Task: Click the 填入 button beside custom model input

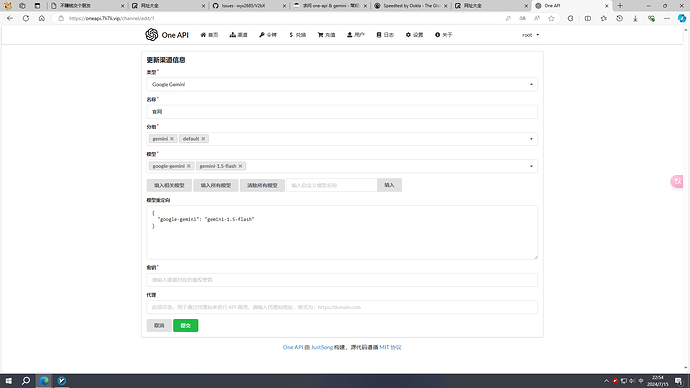Action: tap(389, 185)
